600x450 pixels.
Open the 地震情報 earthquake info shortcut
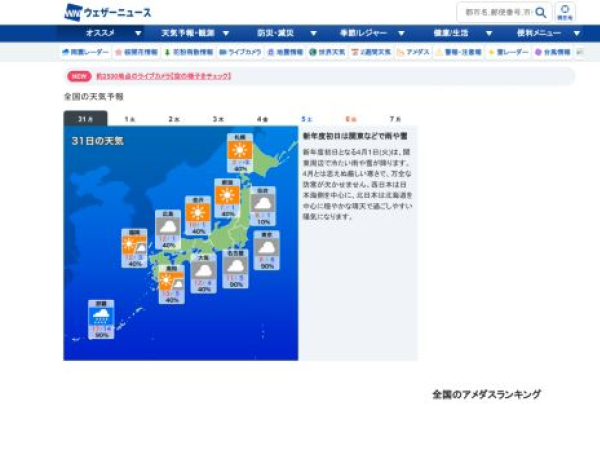click(285, 52)
